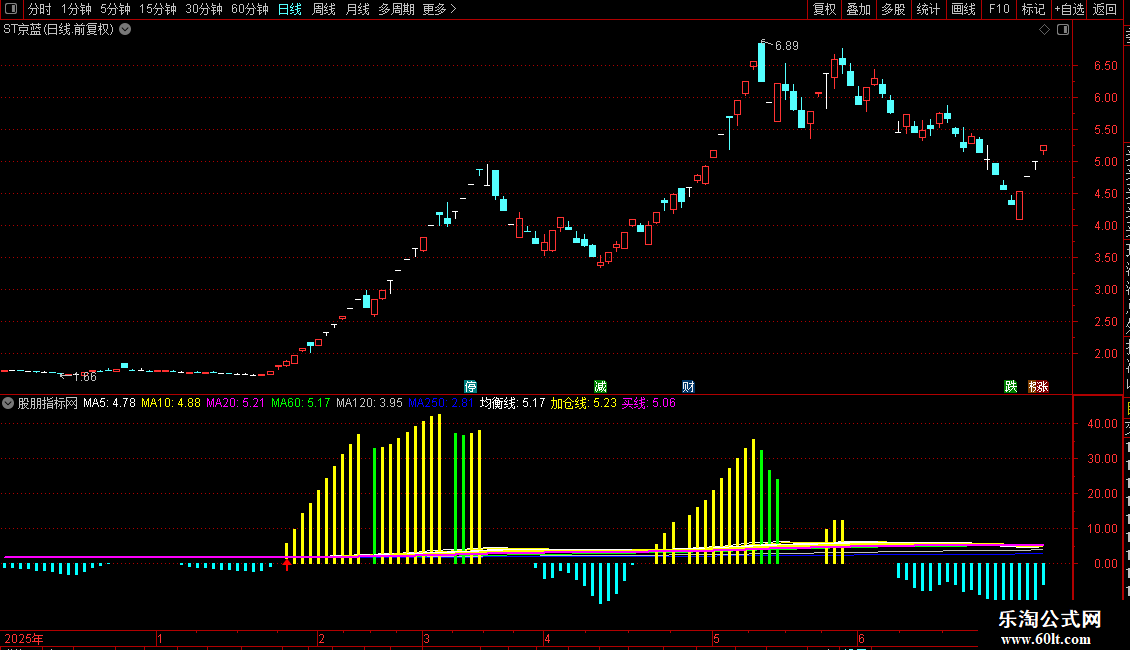Image resolution: width=1130 pixels, height=650 pixels.
Task: Click the 叠加 overlay button
Action: point(858,9)
